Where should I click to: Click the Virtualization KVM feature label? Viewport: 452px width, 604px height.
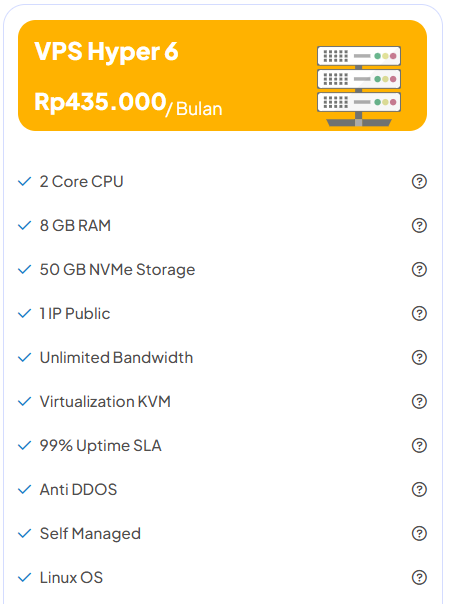pyautogui.click(x=105, y=402)
